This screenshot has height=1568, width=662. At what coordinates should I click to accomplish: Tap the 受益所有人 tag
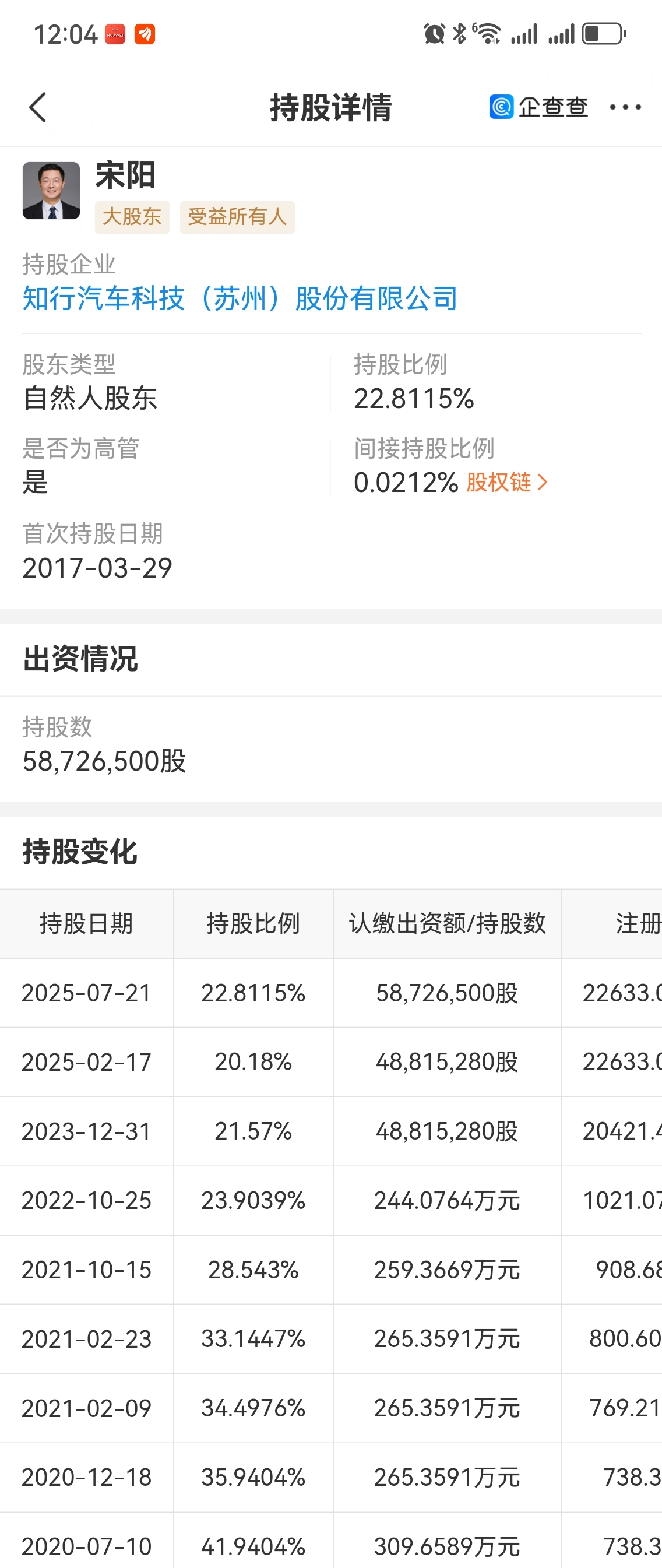coord(237,217)
